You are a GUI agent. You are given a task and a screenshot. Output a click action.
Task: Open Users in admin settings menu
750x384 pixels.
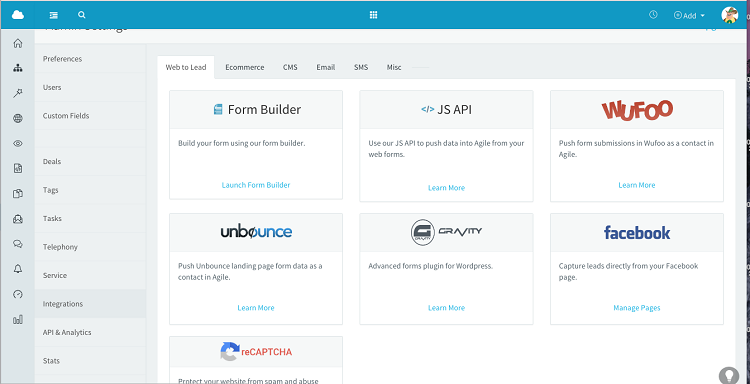point(90,88)
